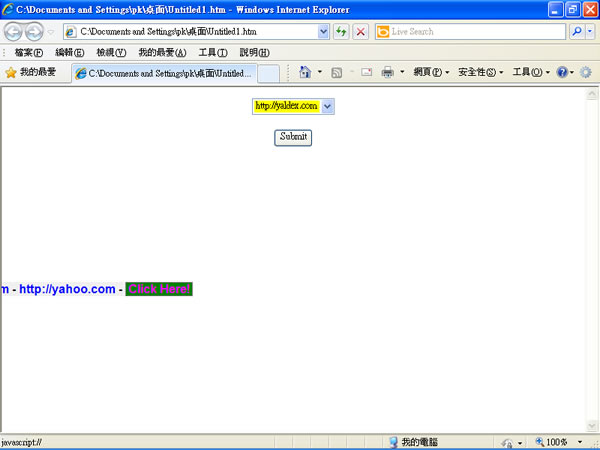Screen dimensions: 600x450
Task: Click the Home page icon
Action: [305, 72]
